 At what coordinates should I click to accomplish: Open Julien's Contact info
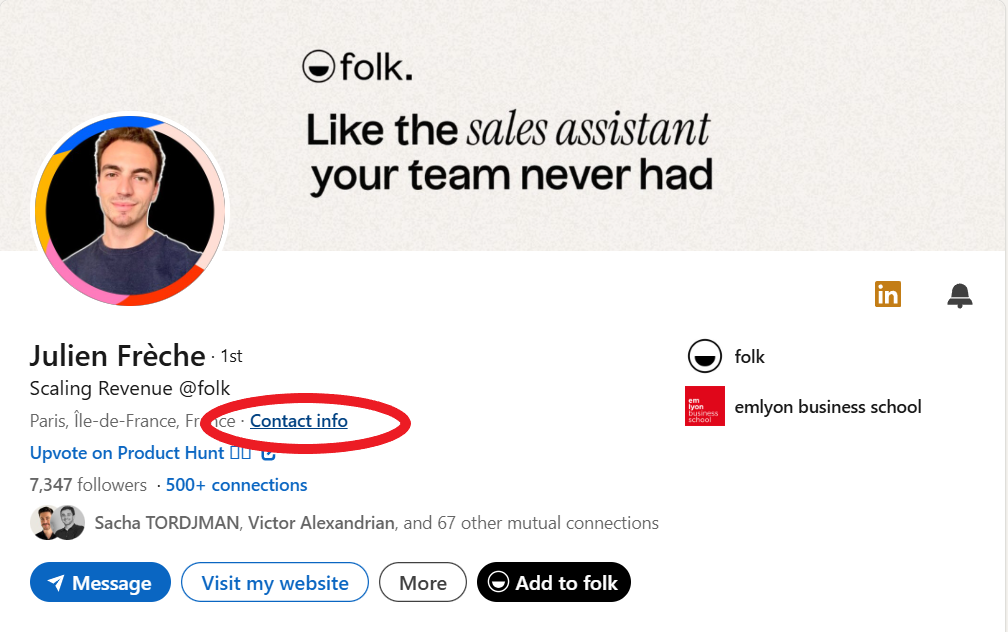click(x=298, y=421)
